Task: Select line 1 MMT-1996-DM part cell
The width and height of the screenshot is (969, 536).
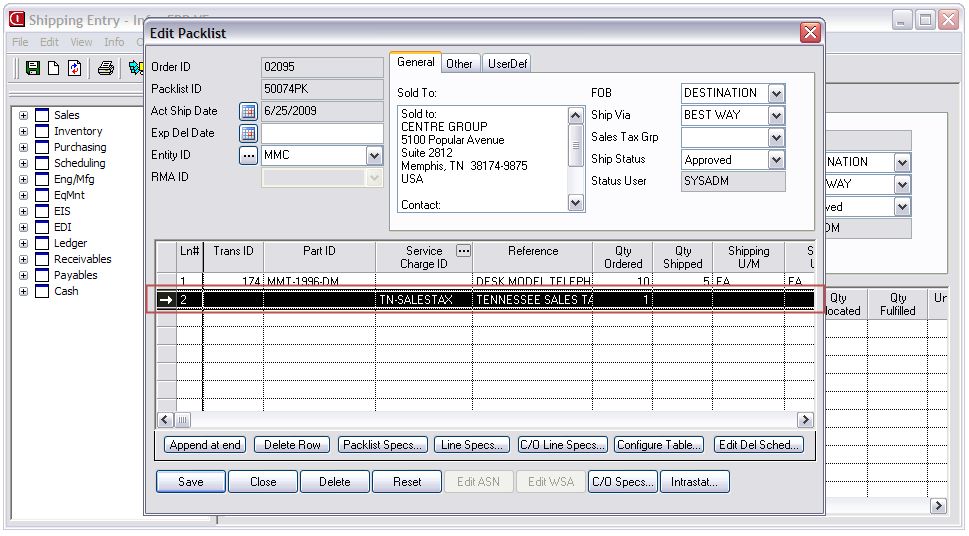Action: coord(319,281)
